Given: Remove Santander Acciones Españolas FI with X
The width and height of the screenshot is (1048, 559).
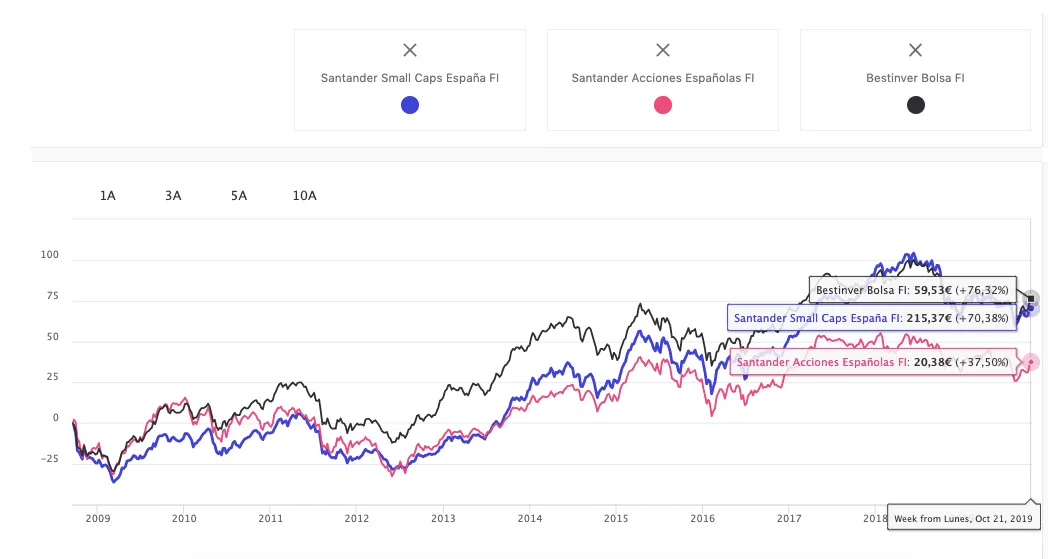Looking at the screenshot, I should pyautogui.click(x=662, y=50).
